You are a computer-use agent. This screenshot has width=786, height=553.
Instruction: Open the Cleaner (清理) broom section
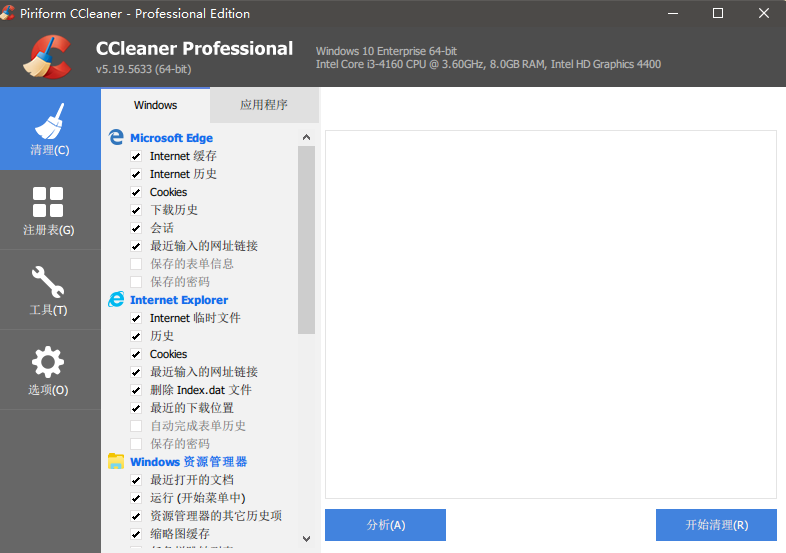click(x=50, y=129)
